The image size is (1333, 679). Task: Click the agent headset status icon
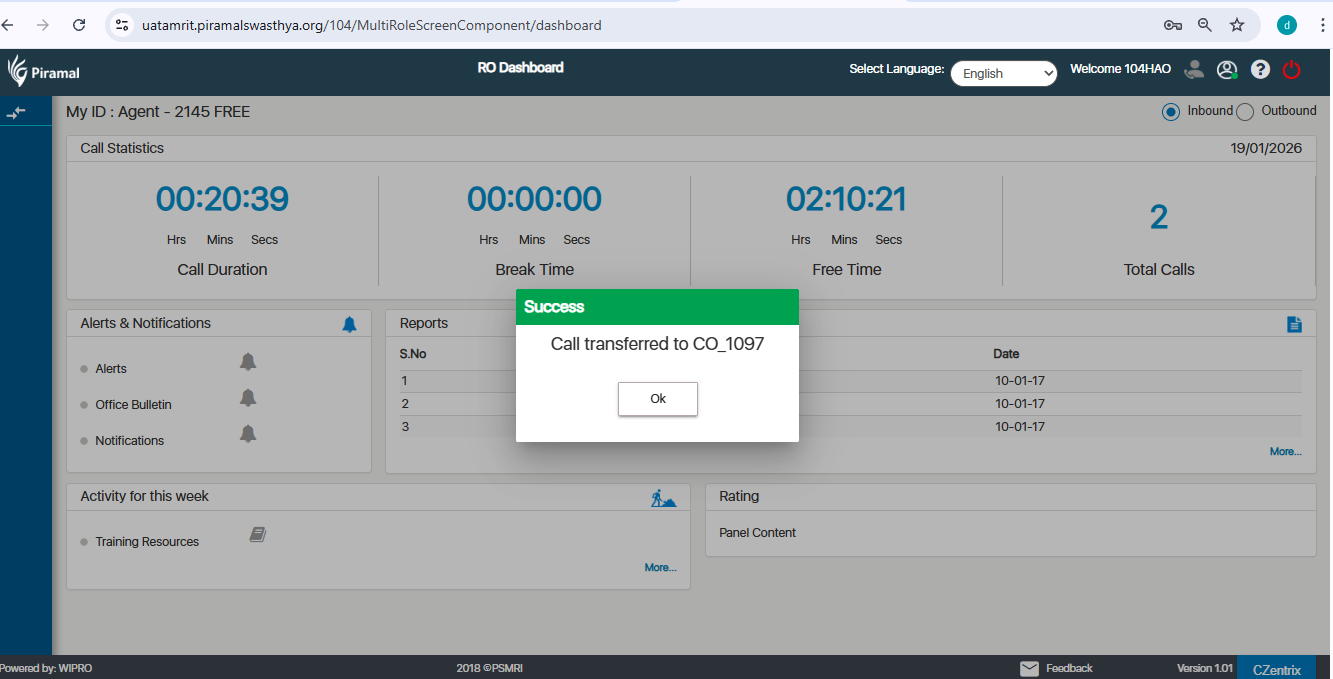point(1193,70)
